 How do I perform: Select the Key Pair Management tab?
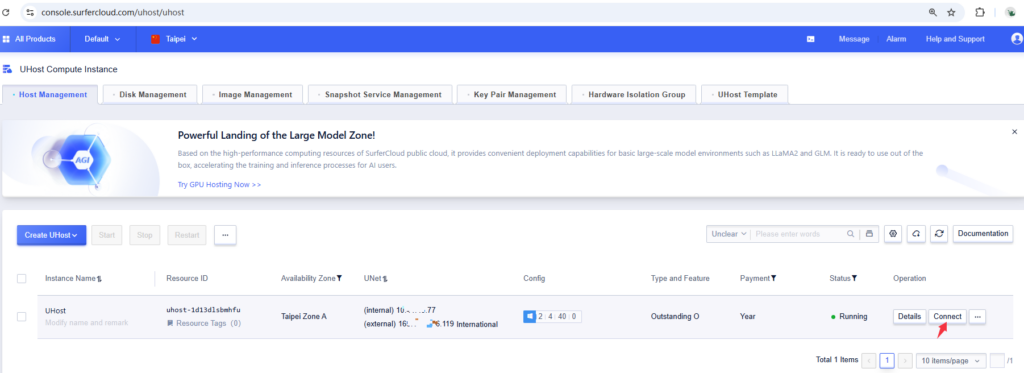pyautogui.click(x=511, y=95)
